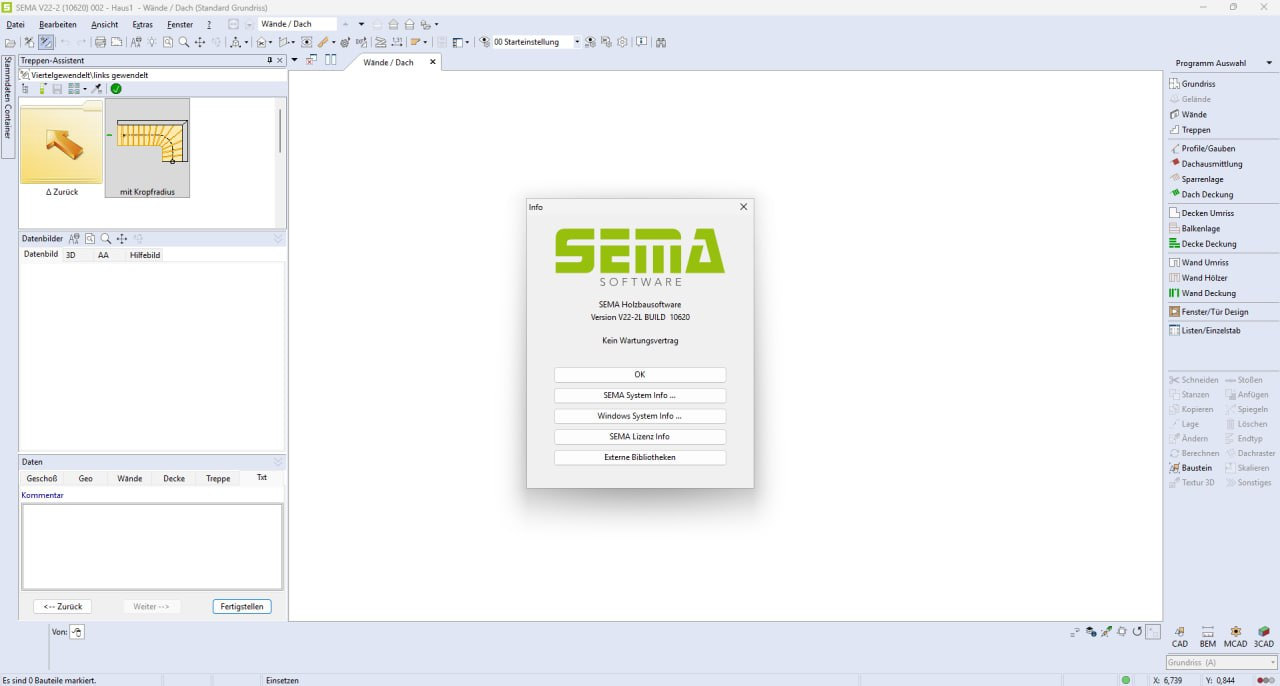
Task: Collapse the Datenbilder panel chevron
Action: point(278,239)
